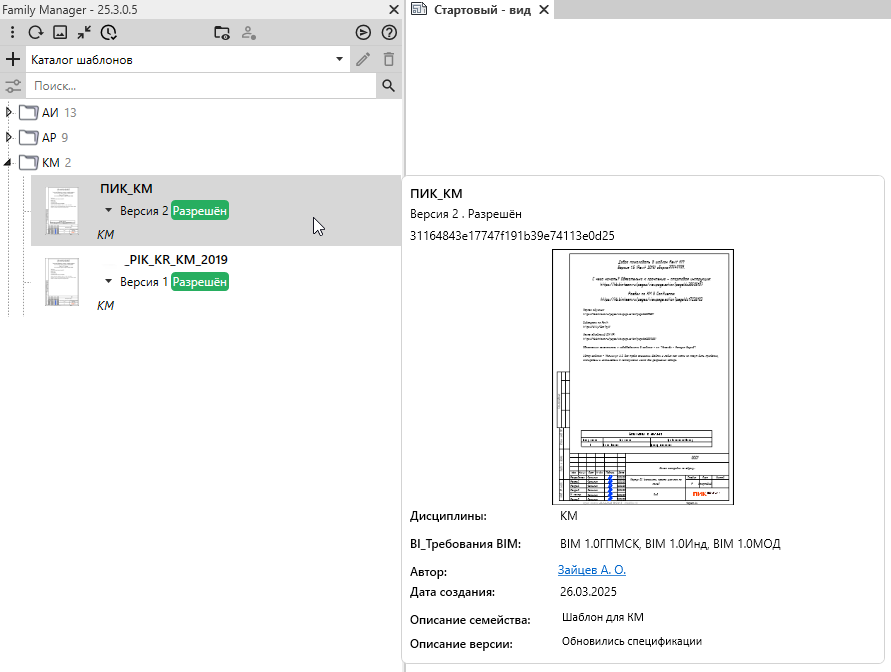Click the pencil edit catalog icon
This screenshot has width=891, height=672.
coord(363,59)
